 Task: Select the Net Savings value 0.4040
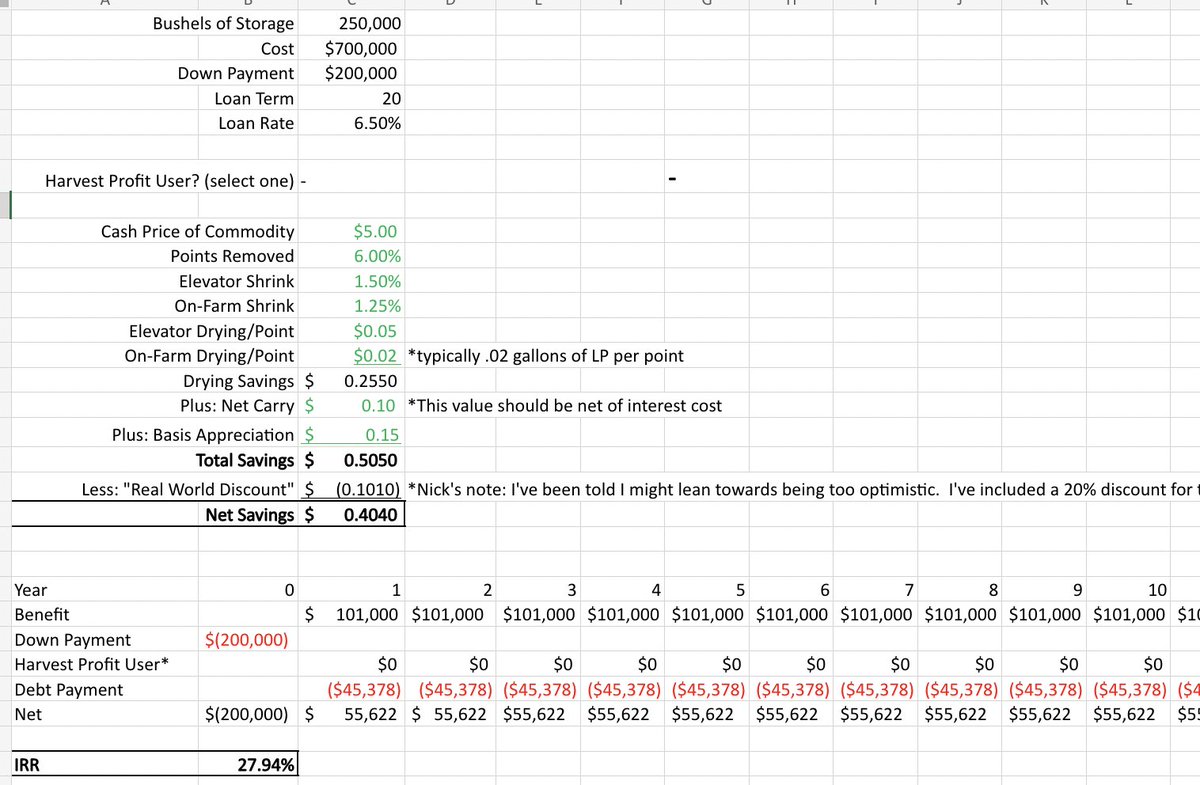click(370, 515)
